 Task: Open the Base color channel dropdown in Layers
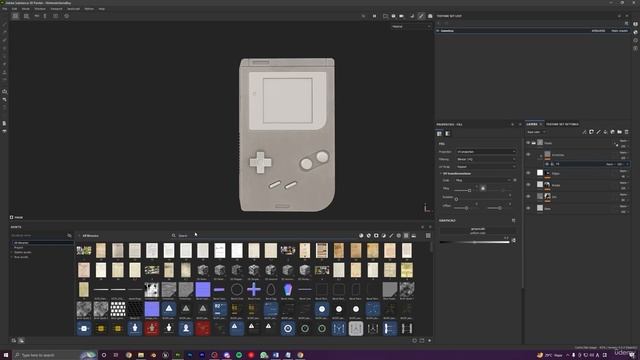[536, 132]
